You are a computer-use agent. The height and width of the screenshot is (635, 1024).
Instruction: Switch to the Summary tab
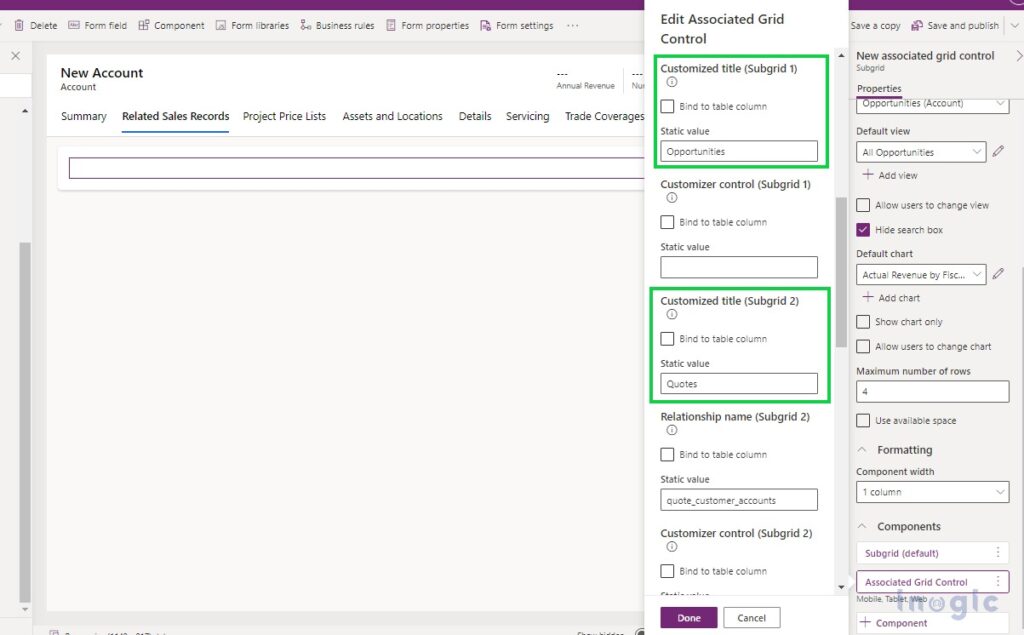point(84,116)
